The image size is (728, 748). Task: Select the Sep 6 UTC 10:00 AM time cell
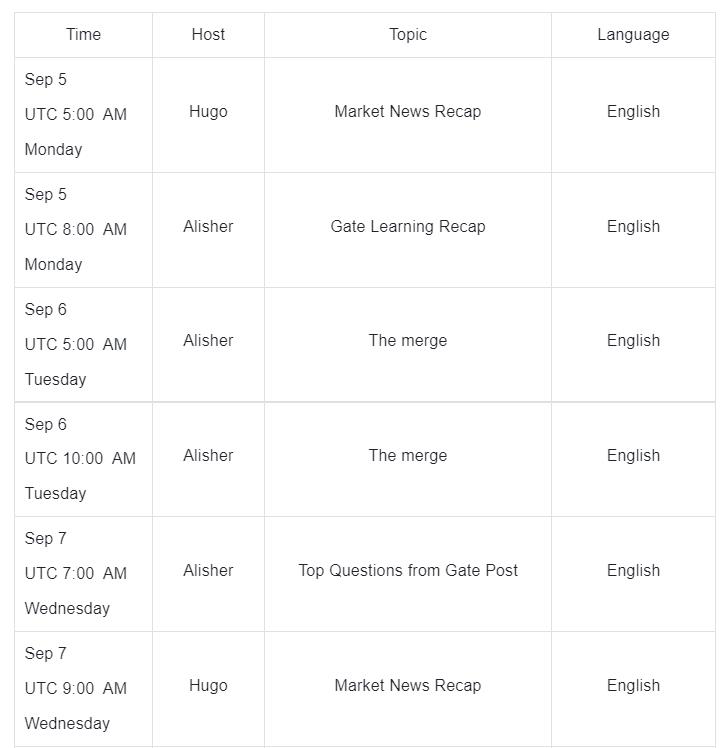coord(80,458)
